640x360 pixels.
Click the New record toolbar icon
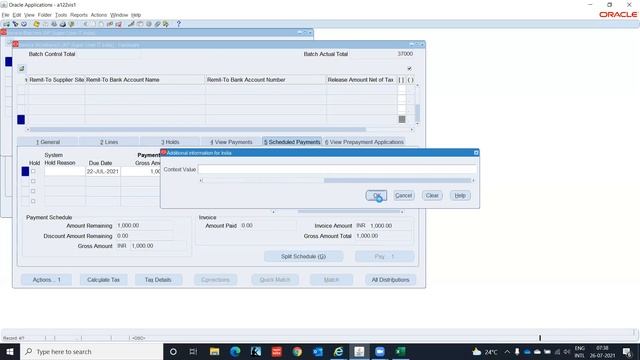[x=7, y=24]
